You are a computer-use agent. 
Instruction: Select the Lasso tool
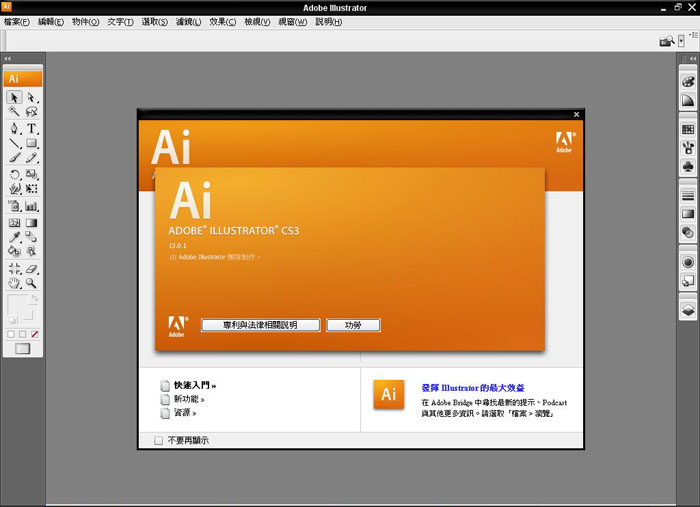31,111
